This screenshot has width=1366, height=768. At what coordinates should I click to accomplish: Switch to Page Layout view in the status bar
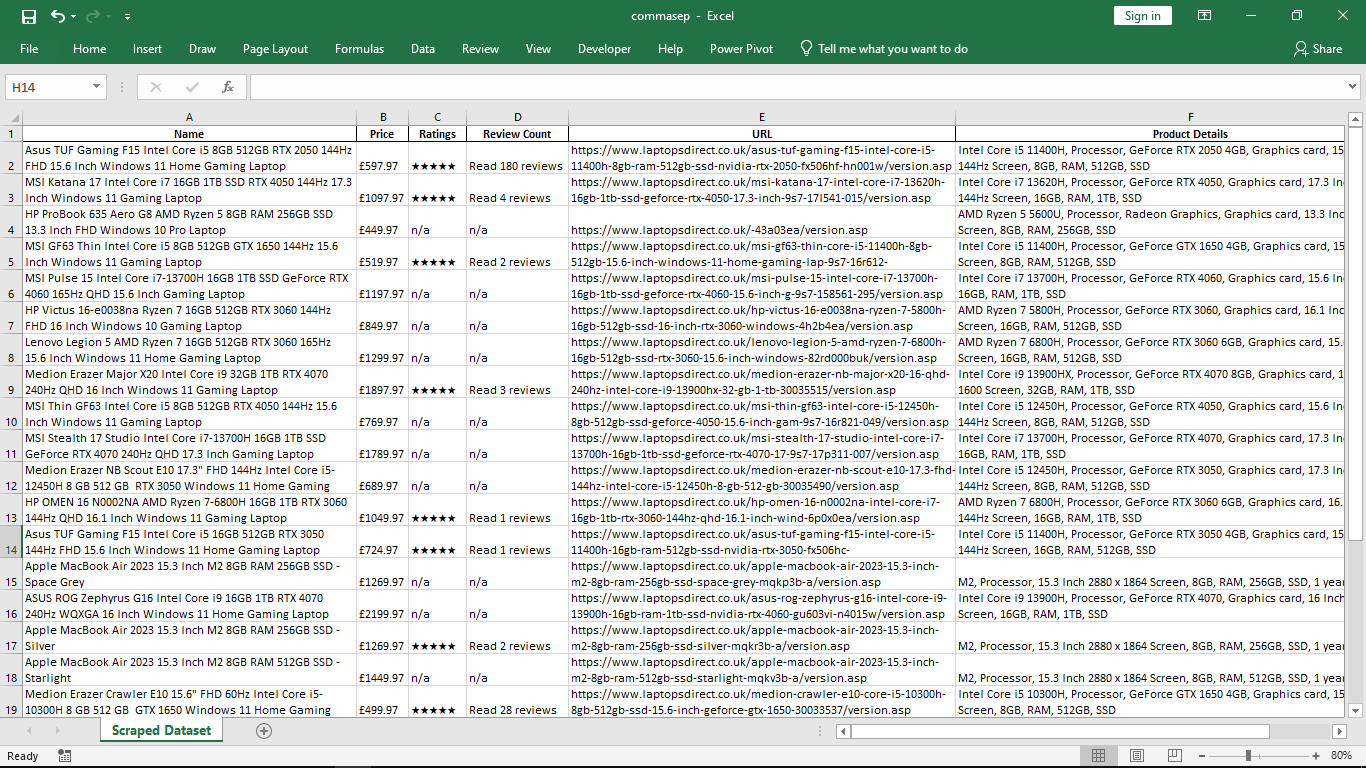point(1136,756)
